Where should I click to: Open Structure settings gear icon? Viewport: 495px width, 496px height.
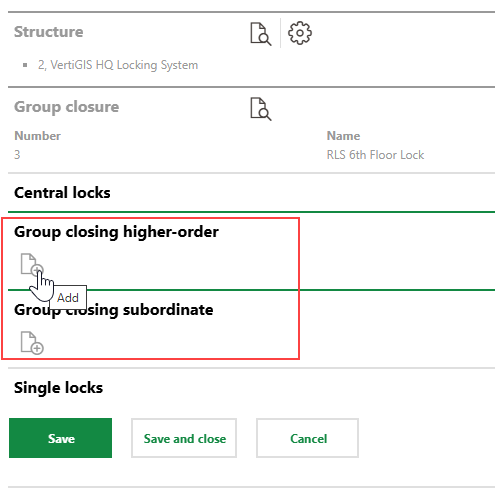[300, 33]
